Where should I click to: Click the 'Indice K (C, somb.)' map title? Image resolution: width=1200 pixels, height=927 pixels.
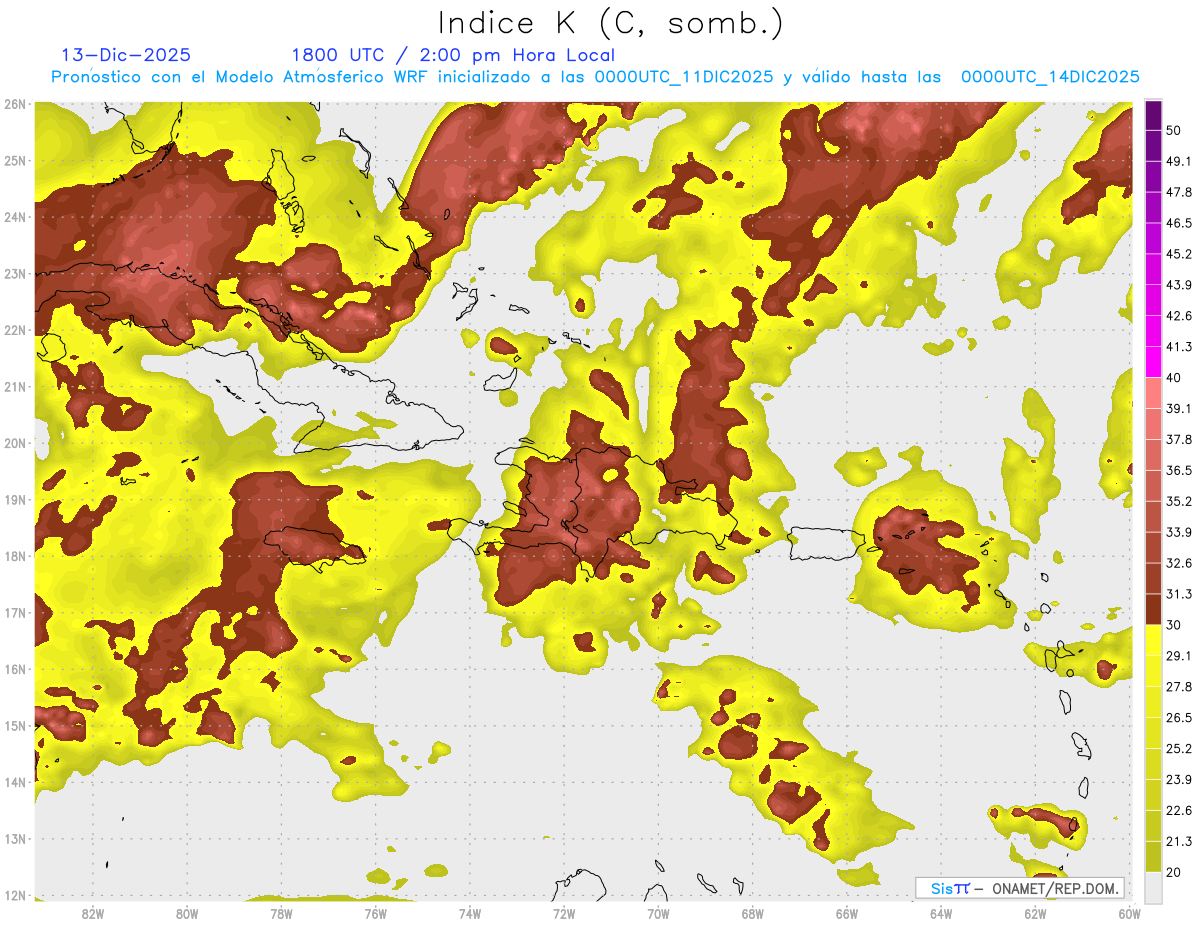[611, 23]
